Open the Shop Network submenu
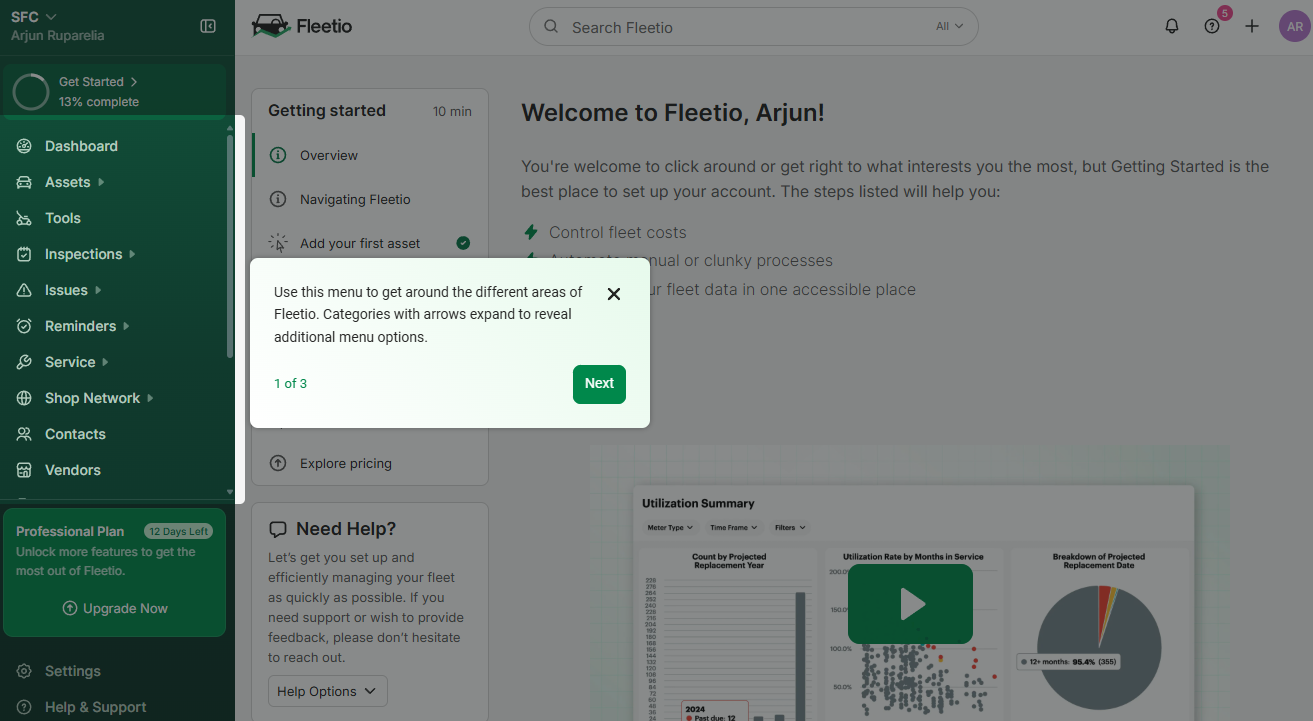This screenshot has height=721, width=1313. tap(91, 397)
